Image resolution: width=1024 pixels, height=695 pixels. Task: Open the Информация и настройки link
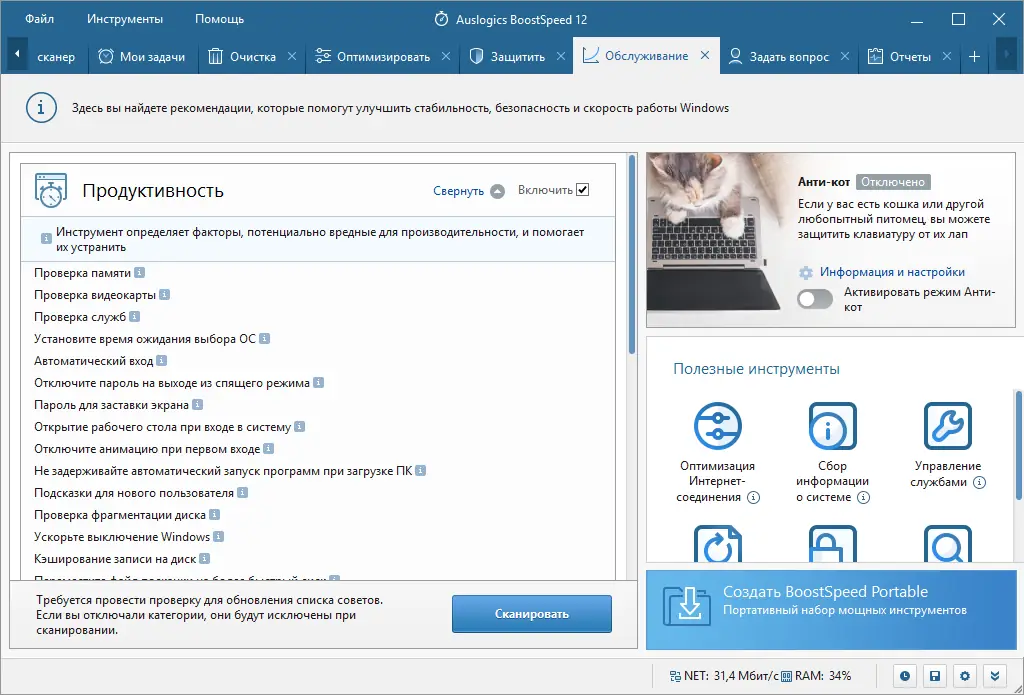pos(892,272)
